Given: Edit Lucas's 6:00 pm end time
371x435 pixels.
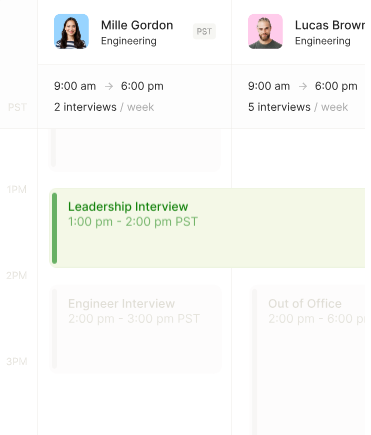Looking at the screenshot, I should (x=336, y=86).
